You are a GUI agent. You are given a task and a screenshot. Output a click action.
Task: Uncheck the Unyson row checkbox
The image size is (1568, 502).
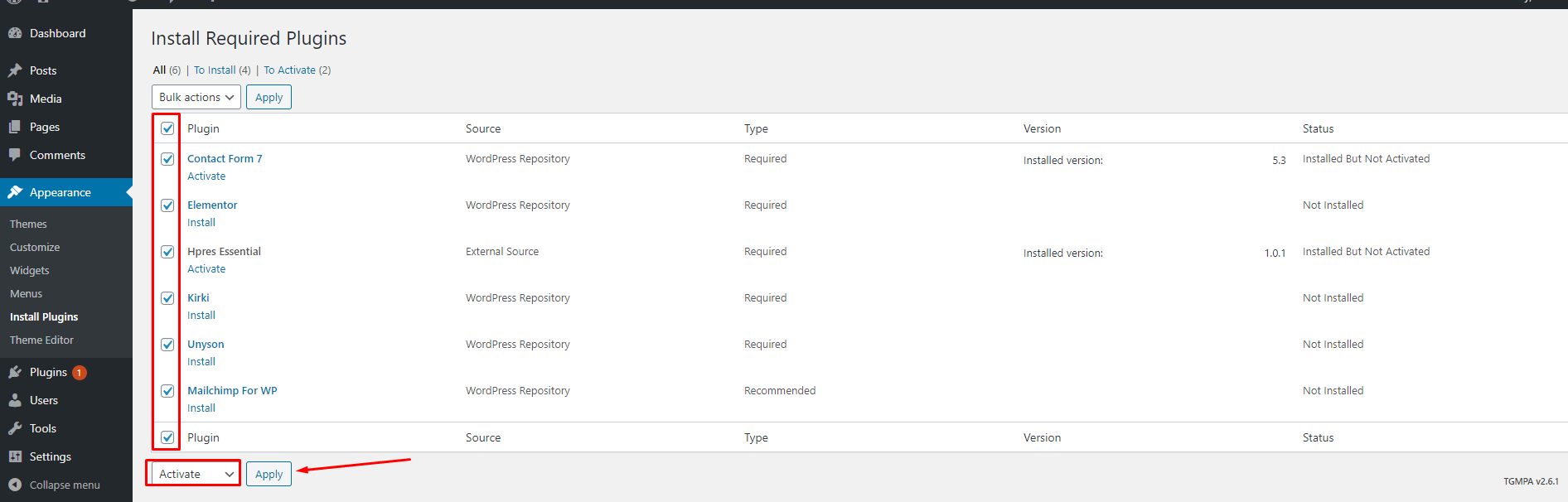[x=167, y=345]
